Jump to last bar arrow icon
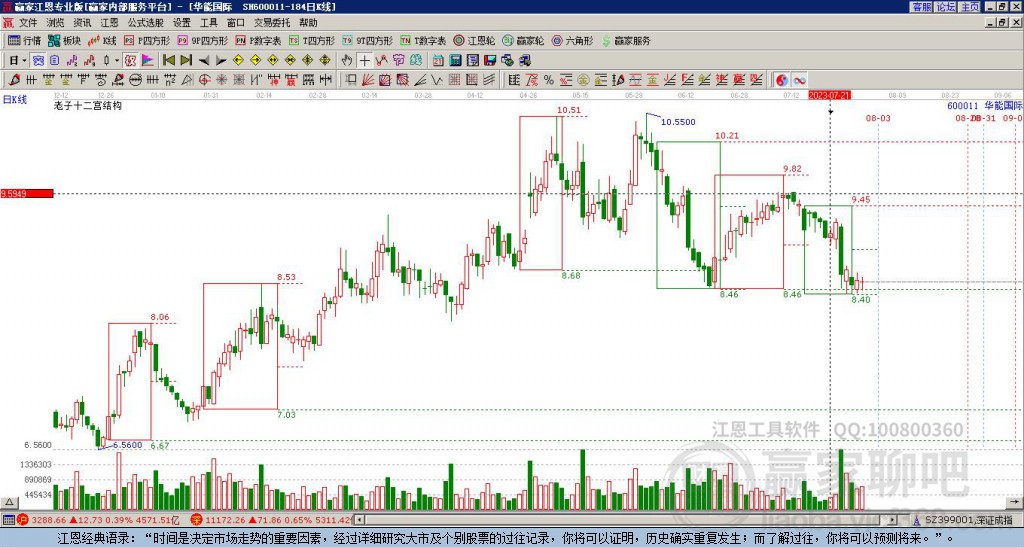Screen dimensions: 1024x548 tap(186, 61)
